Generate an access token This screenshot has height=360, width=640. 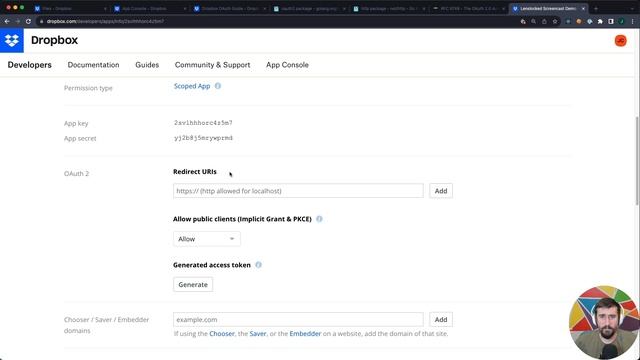coord(193,284)
